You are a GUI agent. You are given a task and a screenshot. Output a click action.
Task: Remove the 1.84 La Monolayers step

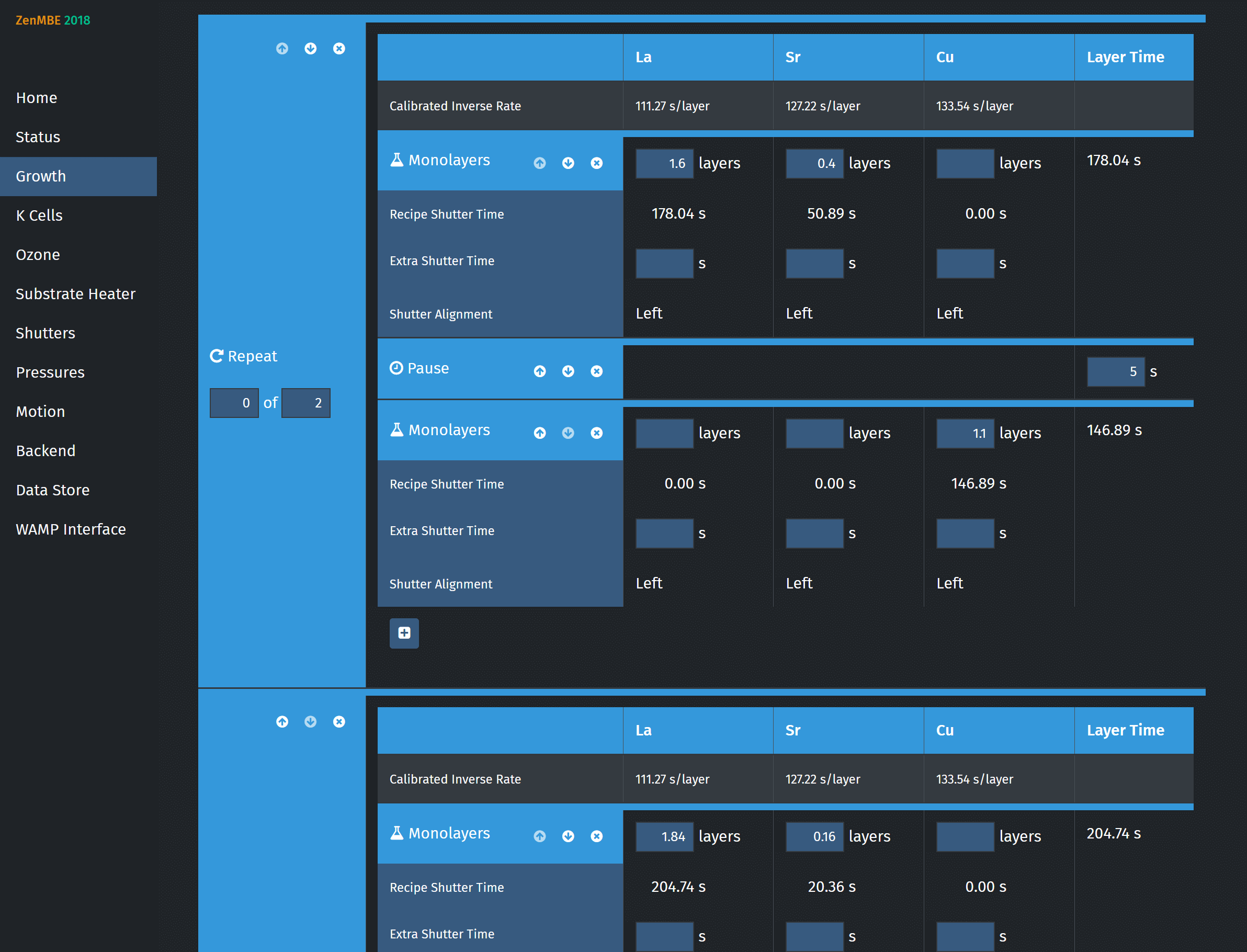coord(597,836)
